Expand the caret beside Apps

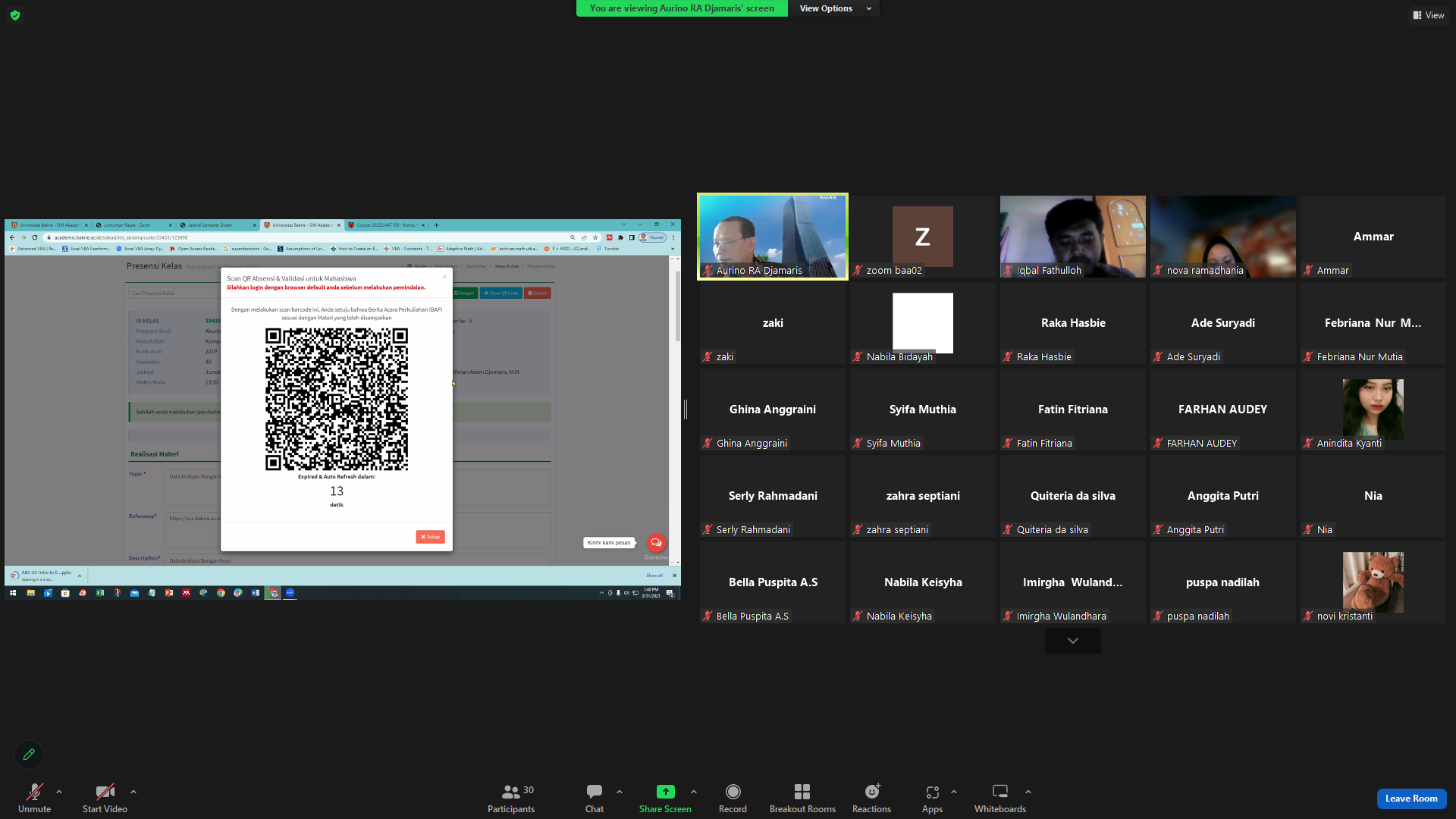(954, 792)
